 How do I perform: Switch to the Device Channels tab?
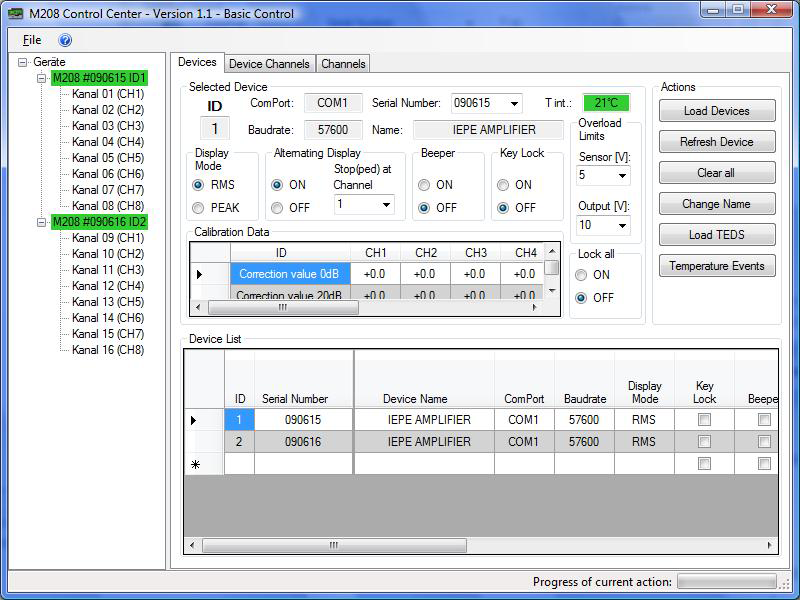(269, 64)
